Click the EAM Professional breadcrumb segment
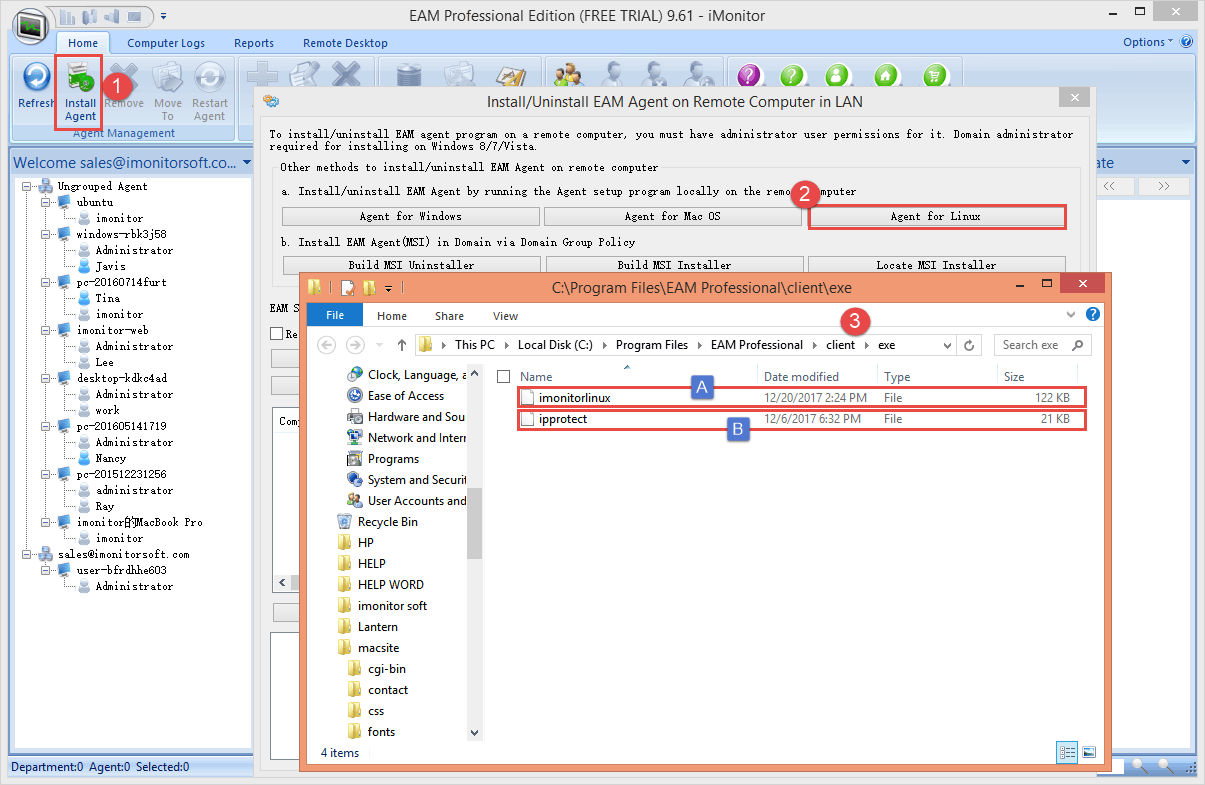Screen dimensions: 1205x785 coord(757,345)
